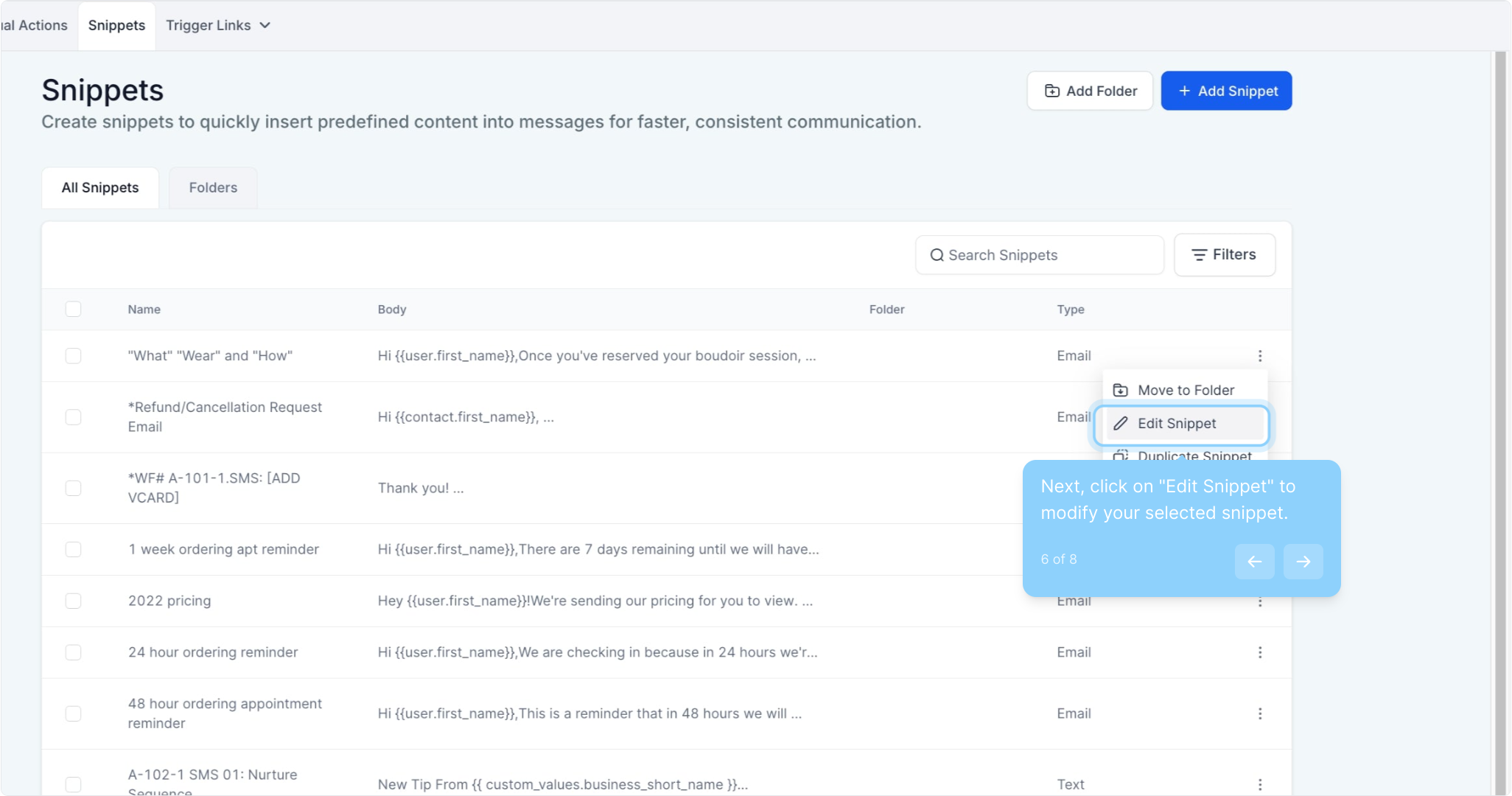
Task: Tick the 1 week ordering apt reminder checkbox
Action: click(73, 549)
